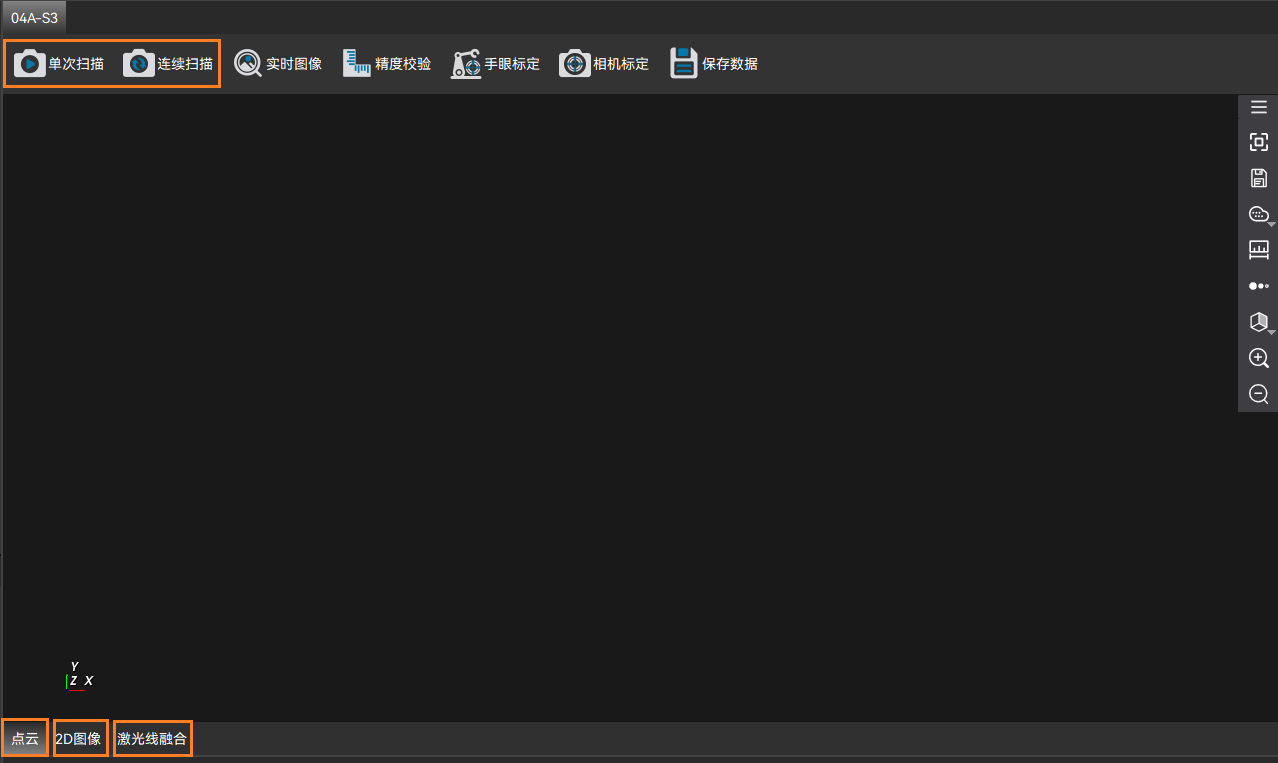Open the 激光线融合 tab
This screenshot has width=1278, height=763.
(152, 739)
